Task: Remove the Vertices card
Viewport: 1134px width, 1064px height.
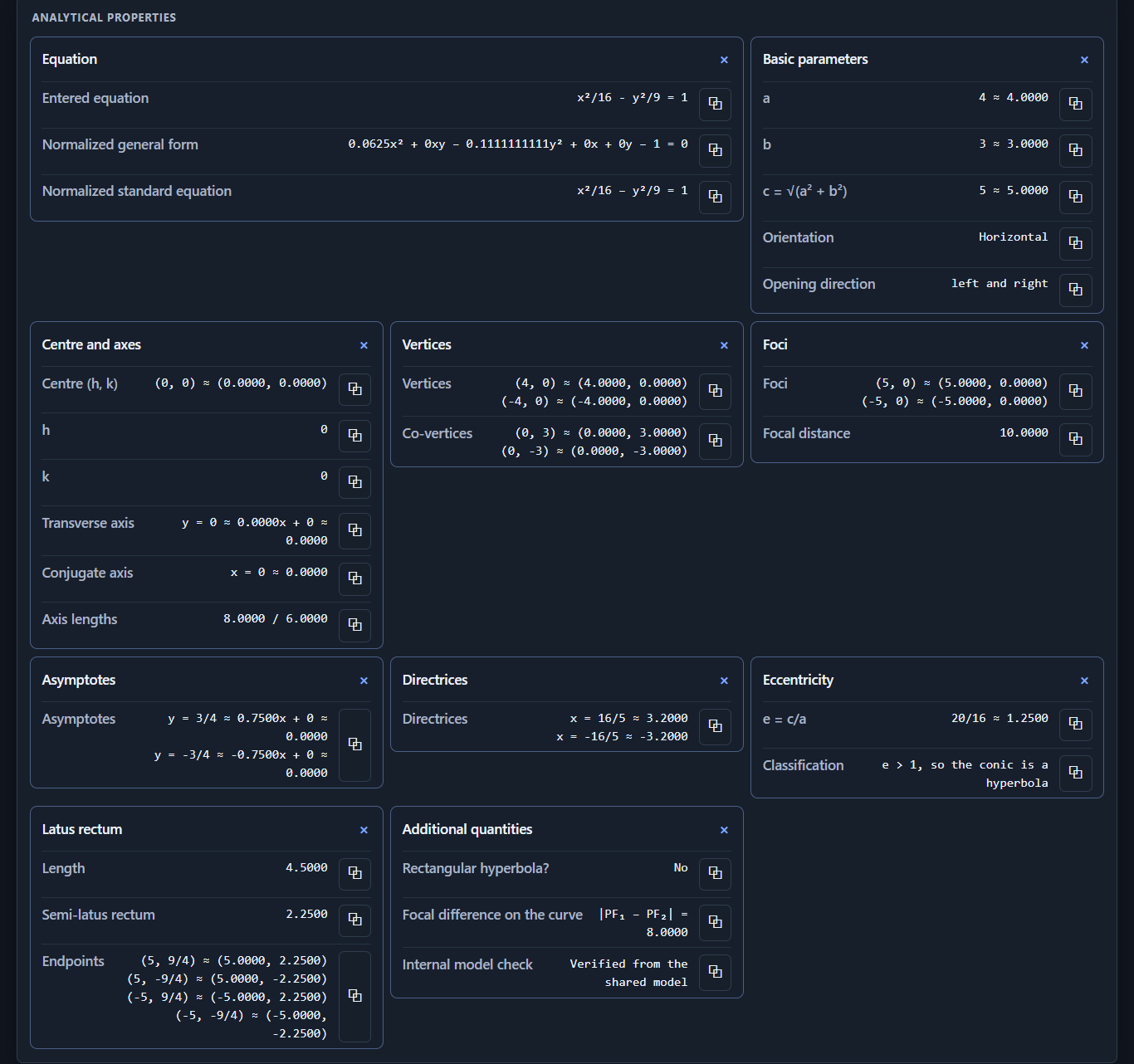Action: [724, 345]
